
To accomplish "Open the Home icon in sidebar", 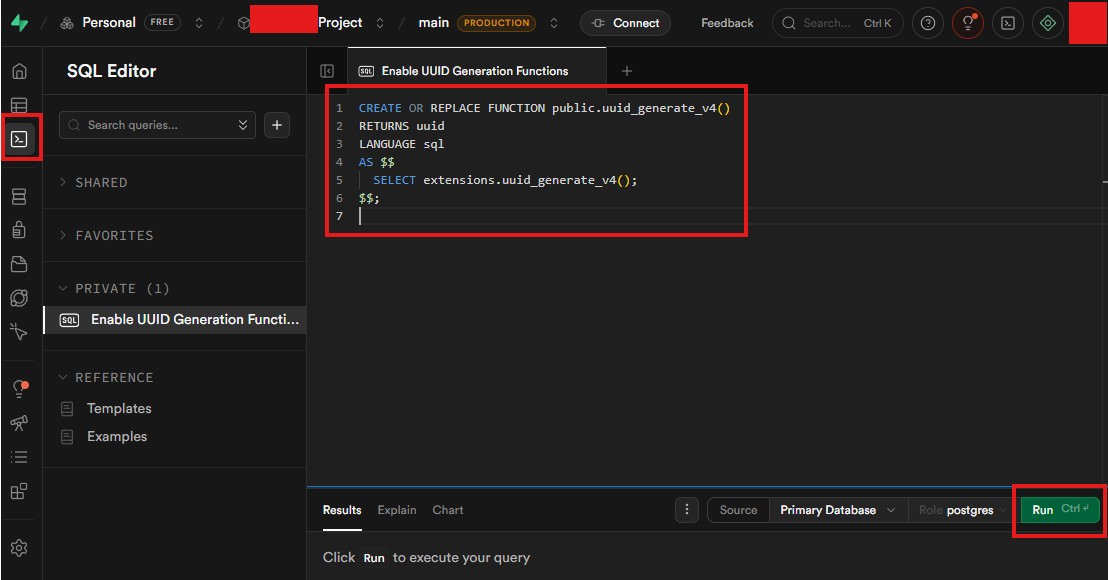I will 20,71.
